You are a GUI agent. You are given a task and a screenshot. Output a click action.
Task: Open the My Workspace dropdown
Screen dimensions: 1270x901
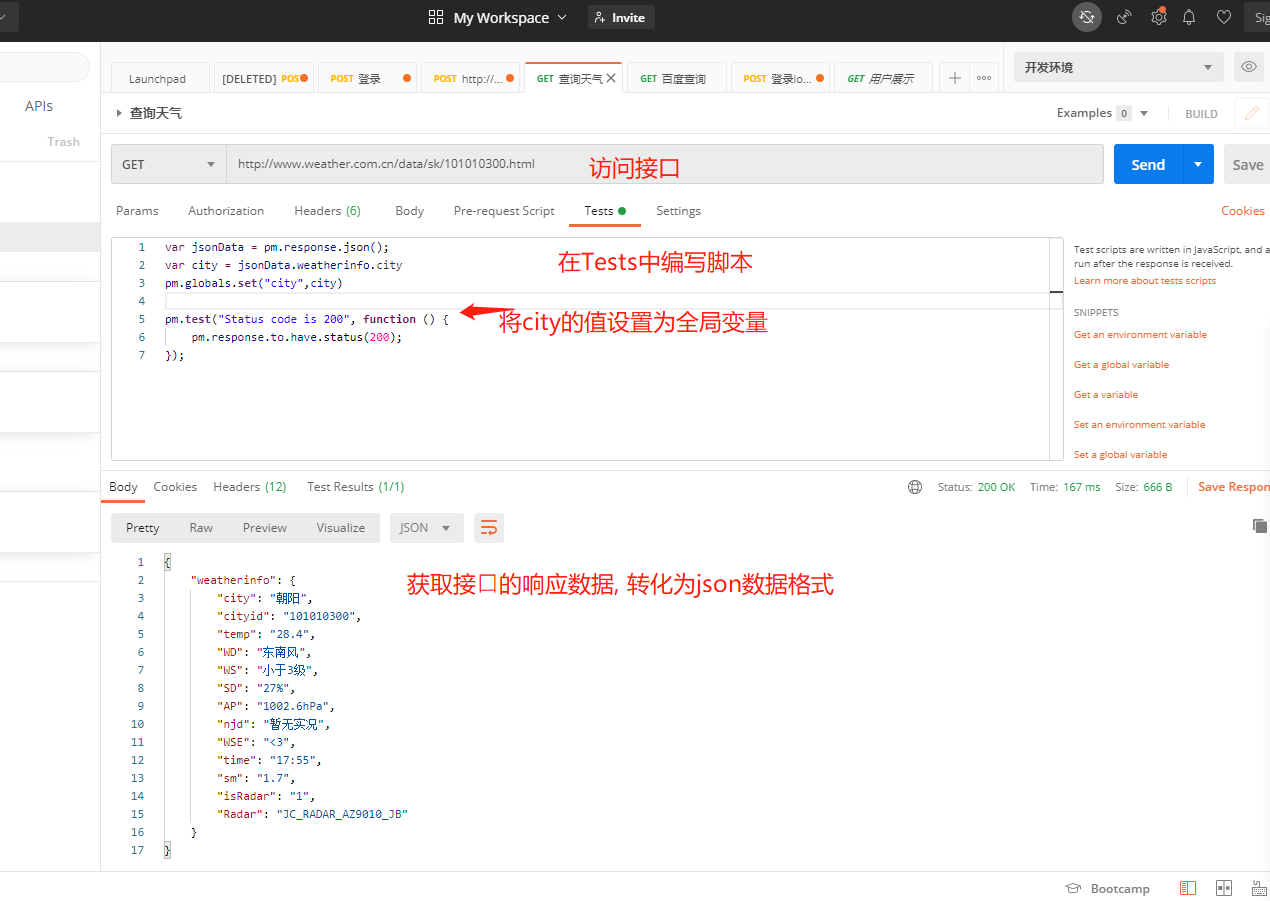pyautogui.click(x=510, y=17)
